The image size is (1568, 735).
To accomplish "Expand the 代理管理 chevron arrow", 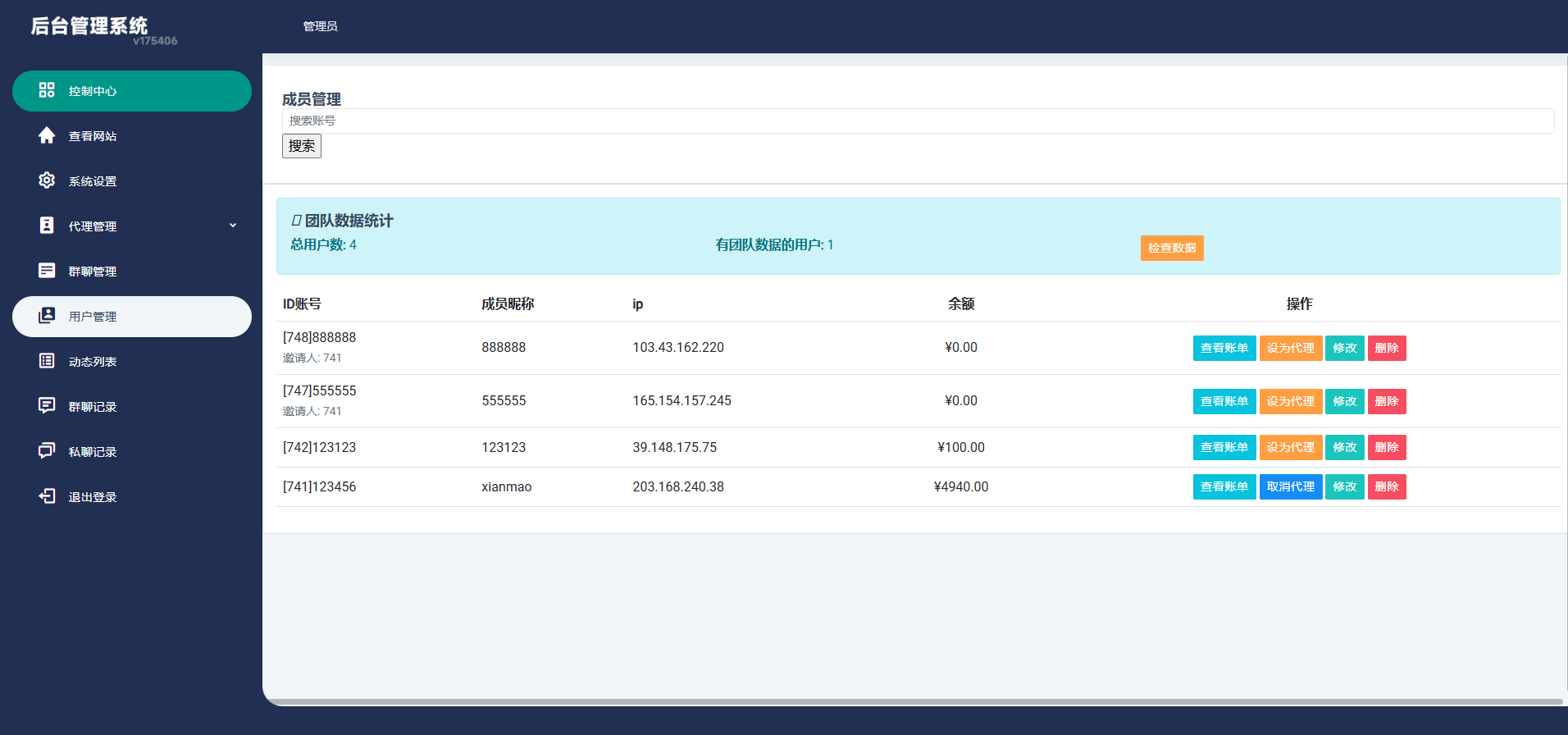I will point(233,226).
